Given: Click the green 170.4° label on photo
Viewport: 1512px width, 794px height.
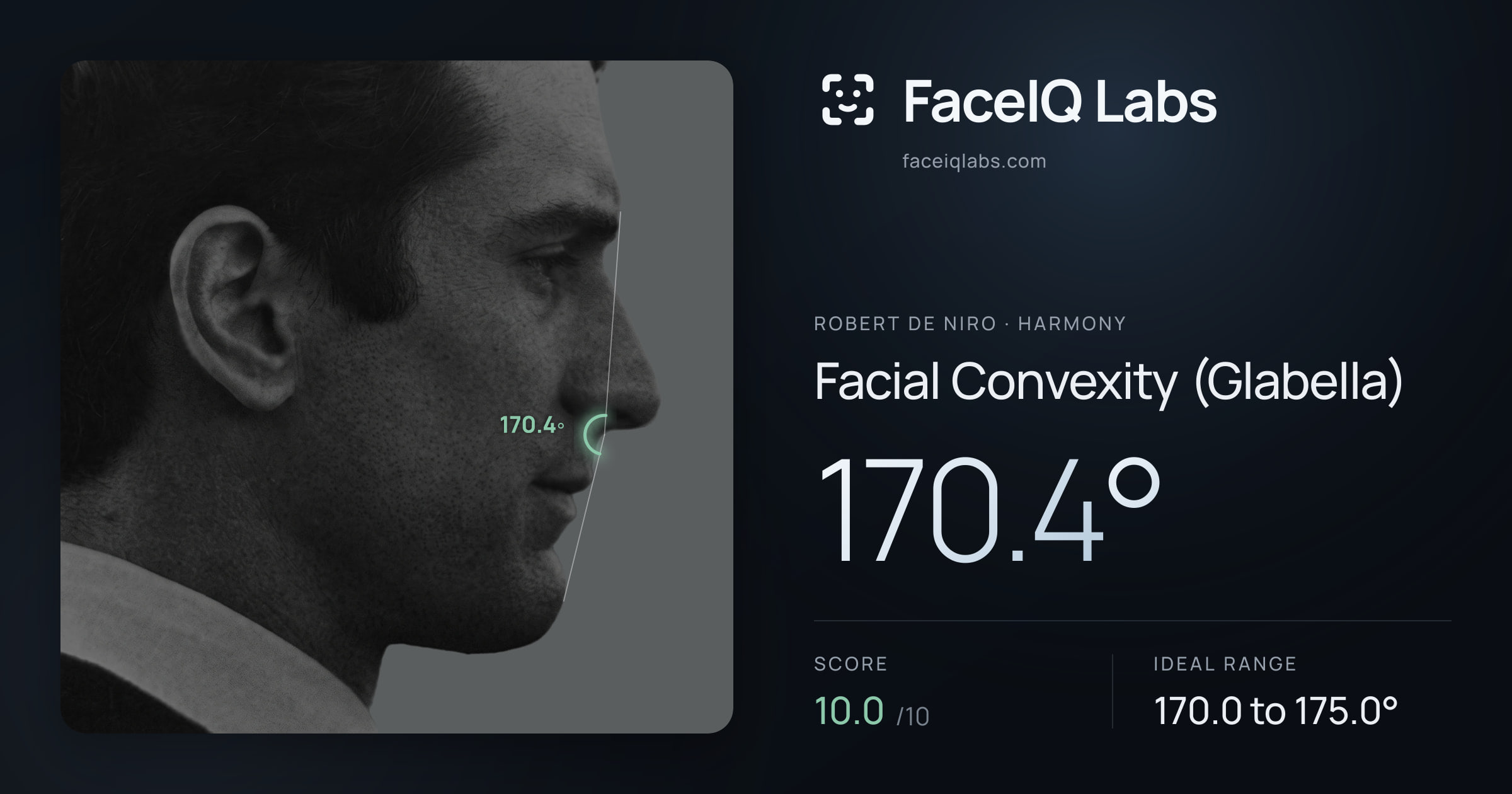Looking at the screenshot, I should click(x=532, y=425).
